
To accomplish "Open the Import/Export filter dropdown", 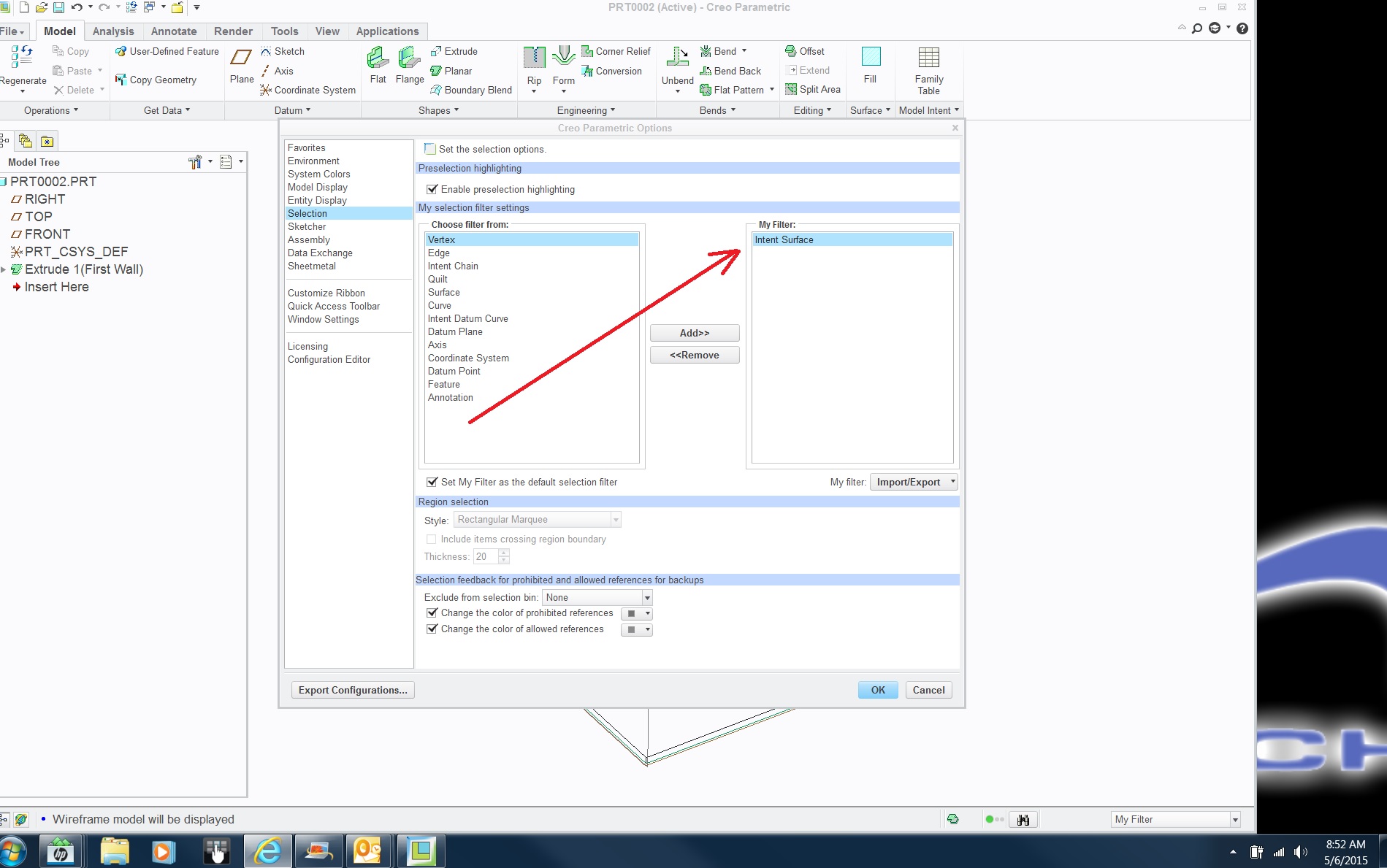I will point(914,482).
